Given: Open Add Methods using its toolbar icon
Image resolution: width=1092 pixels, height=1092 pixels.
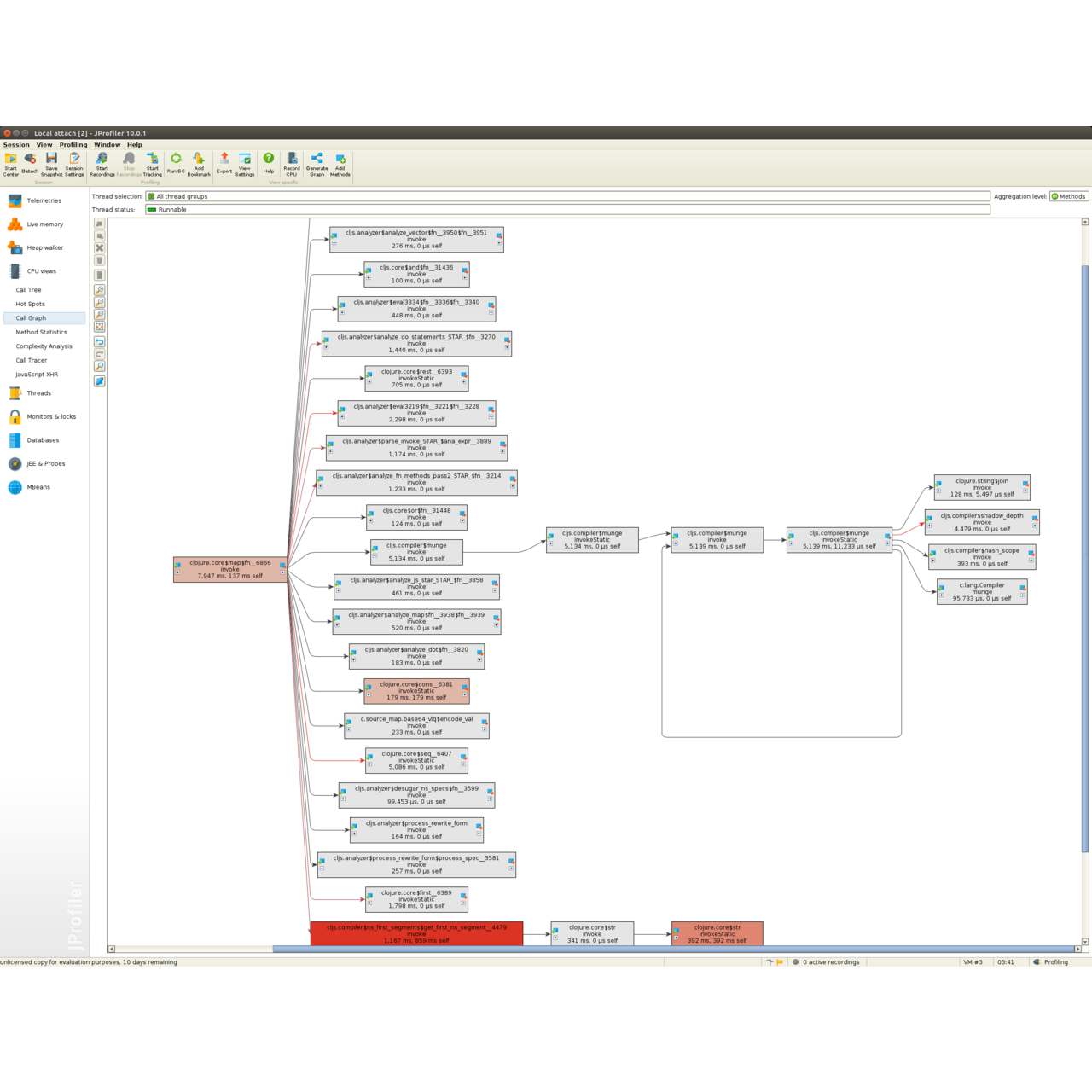Looking at the screenshot, I should click(x=340, y=162).
